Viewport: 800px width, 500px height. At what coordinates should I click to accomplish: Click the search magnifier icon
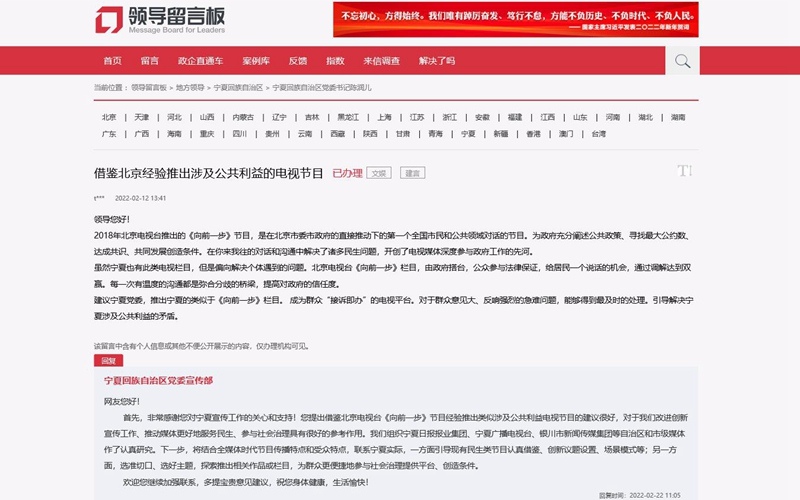[x=682, y=61]
